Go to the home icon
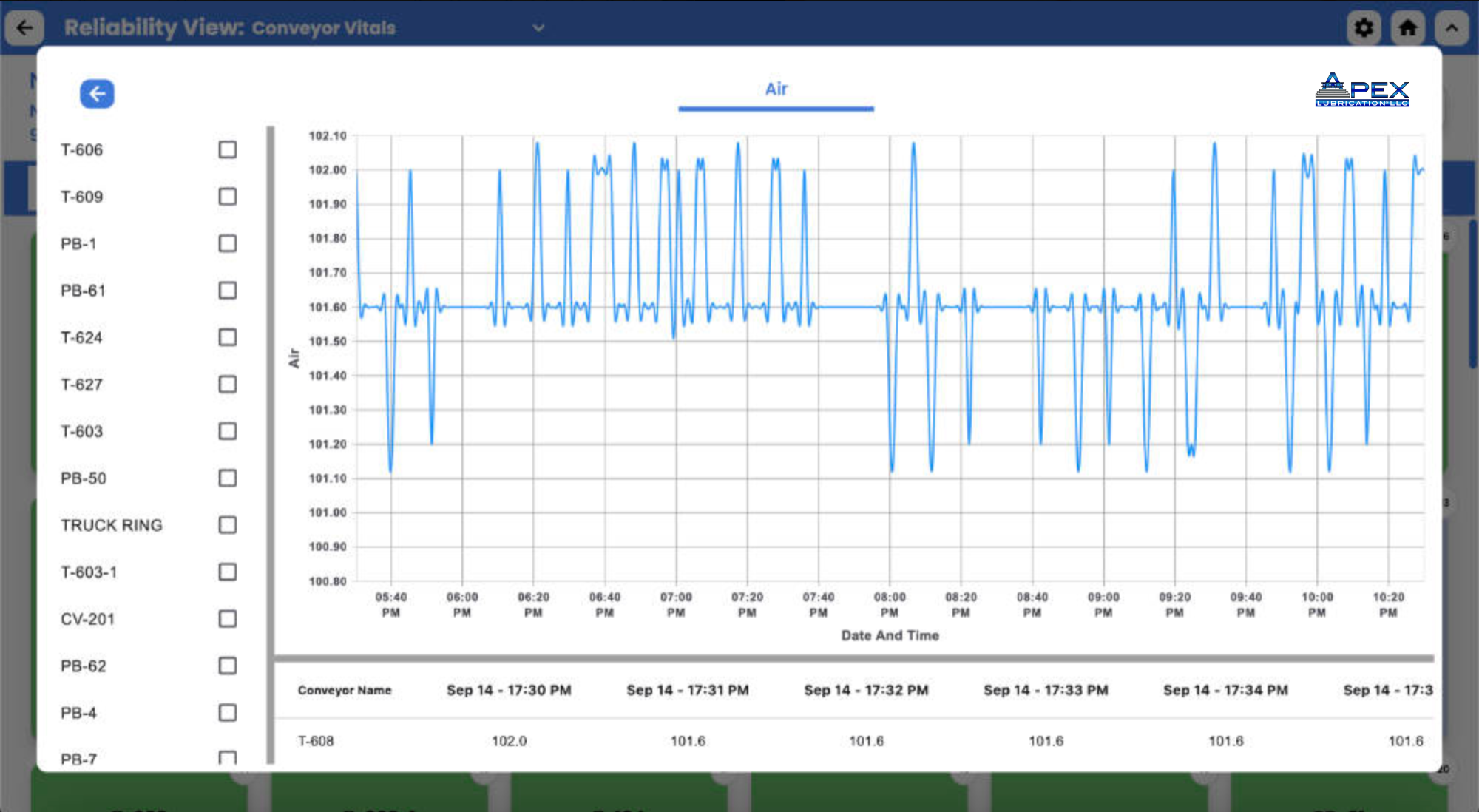 pyautogui.click(x=1407, y=28)
